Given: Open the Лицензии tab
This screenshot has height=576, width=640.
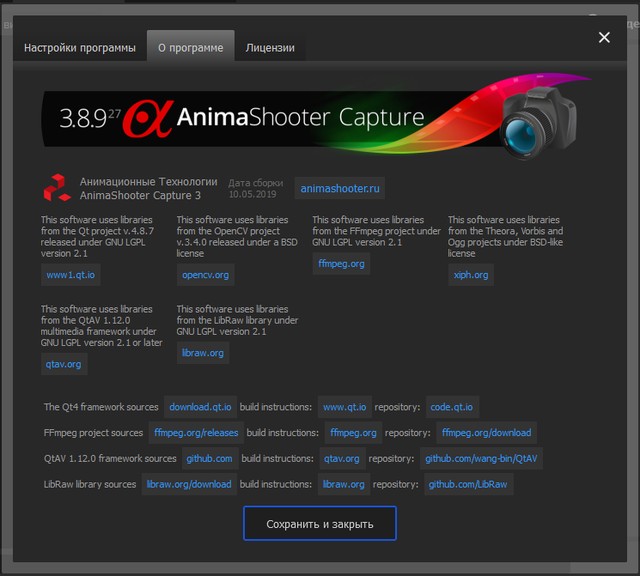Looking at the screenshot, I should [270, 47].
